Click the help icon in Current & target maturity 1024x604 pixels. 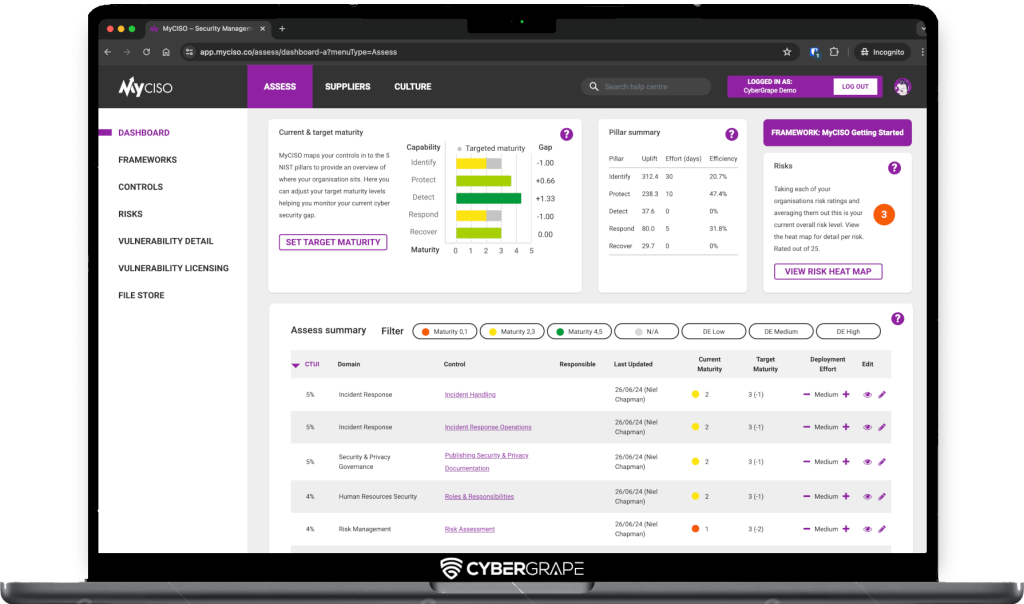[566, 134]
